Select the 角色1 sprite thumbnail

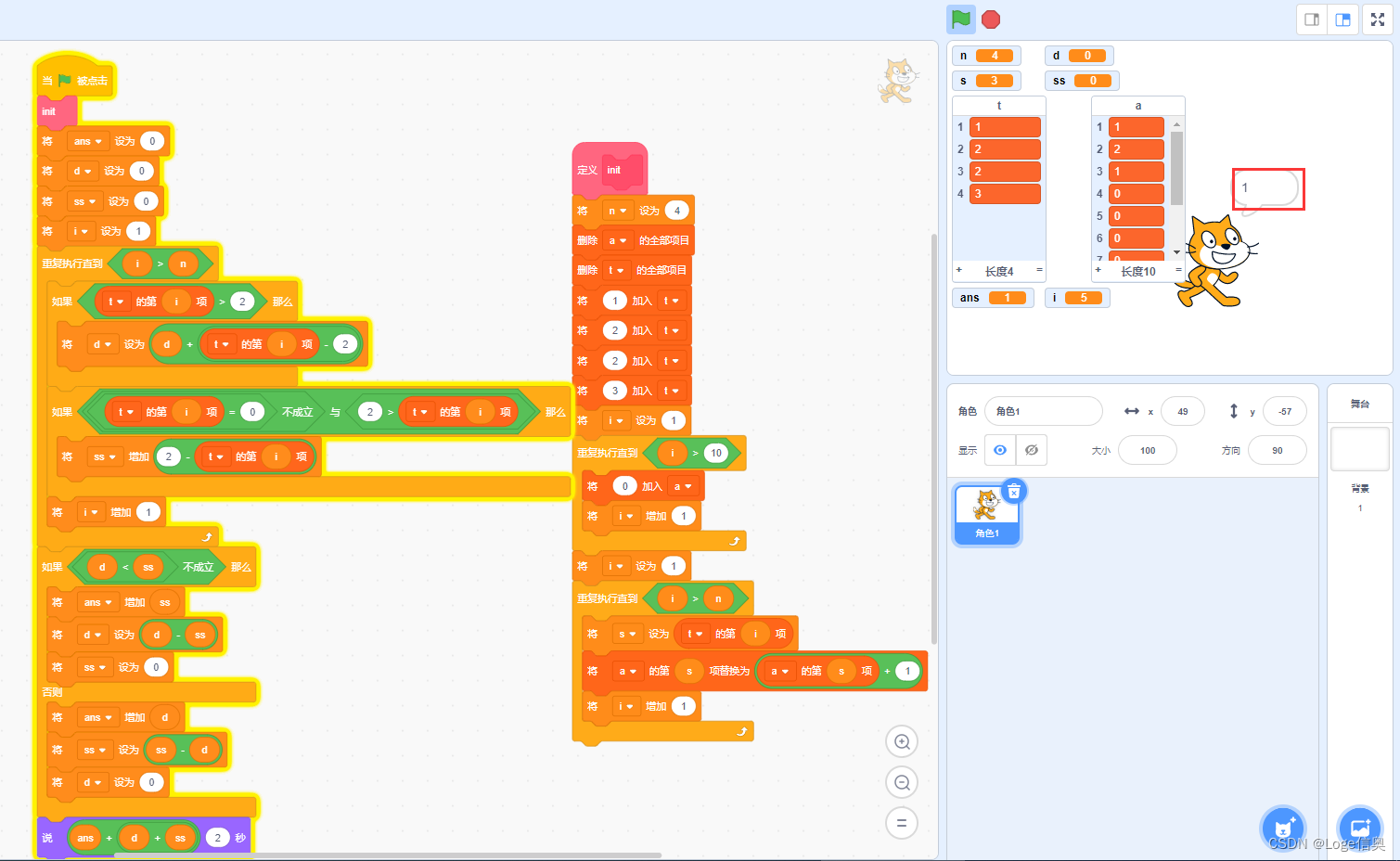(x=987, y=514)
